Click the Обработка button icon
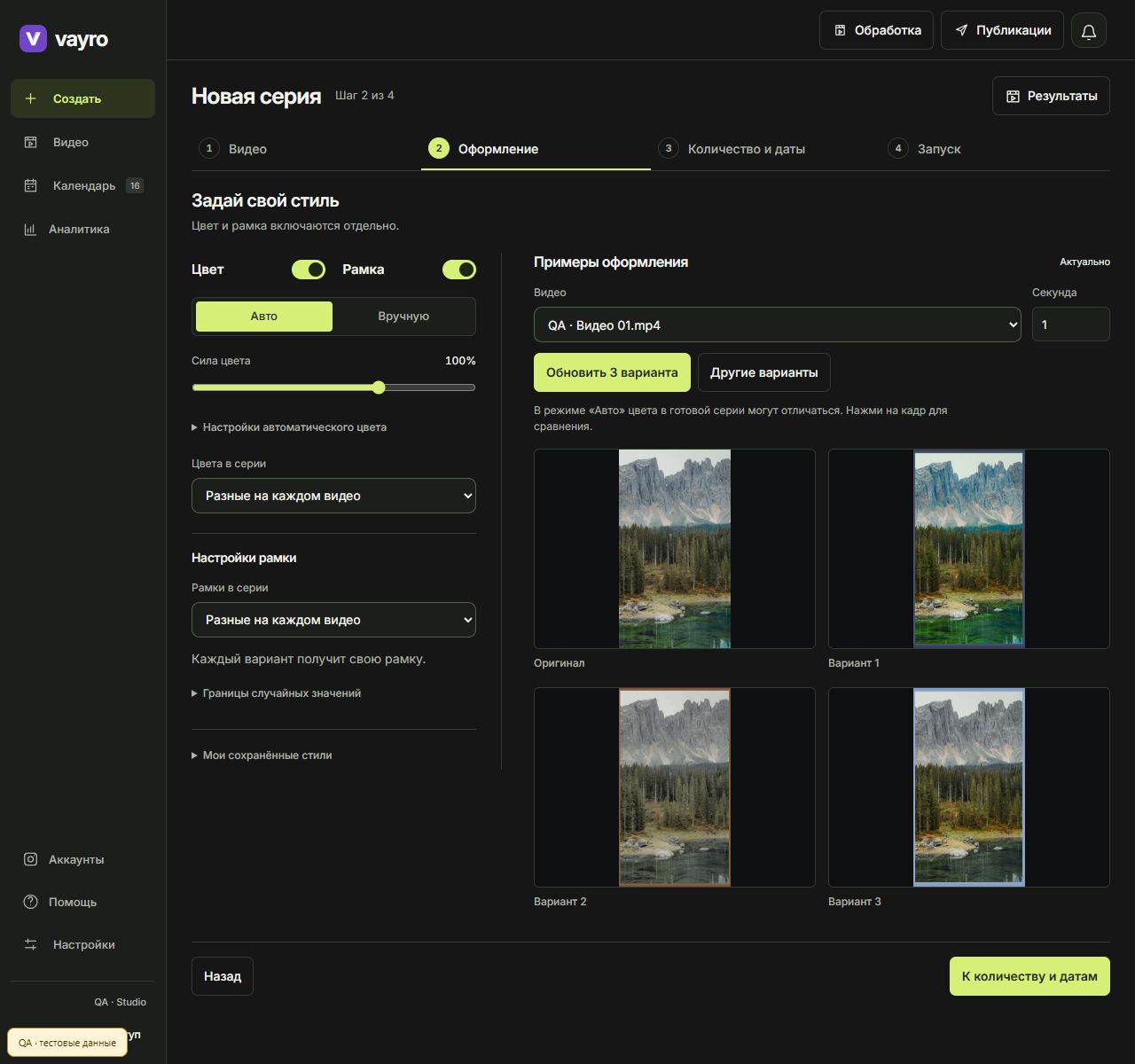 840,30
